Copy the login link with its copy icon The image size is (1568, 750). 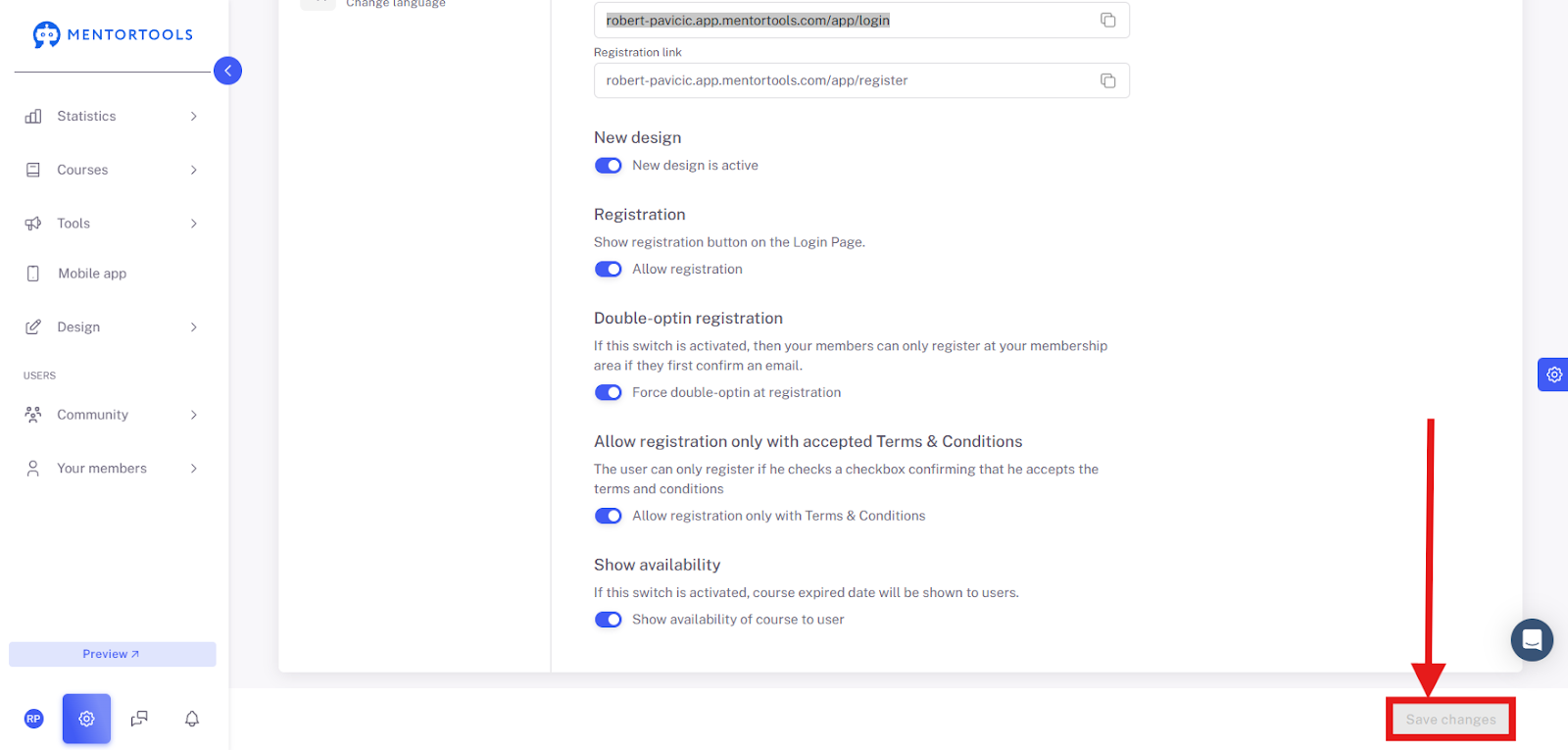[x=1107, y=21]
